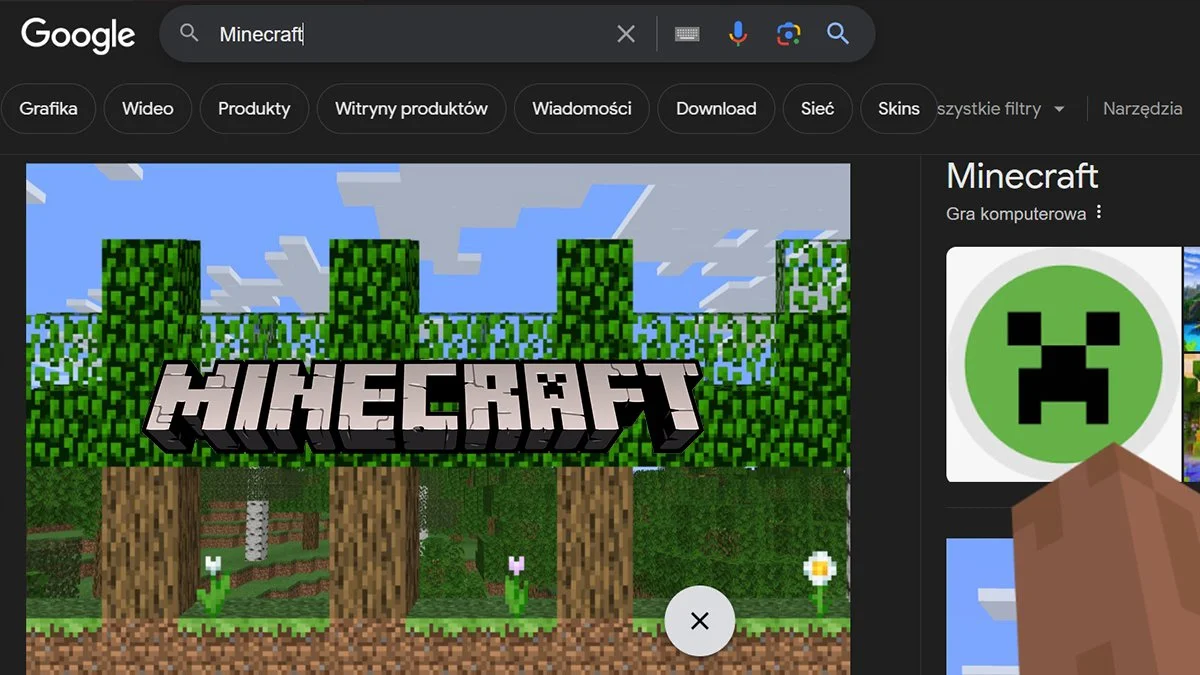Activate voice search with the microphone icon

(x=737, y=33)
